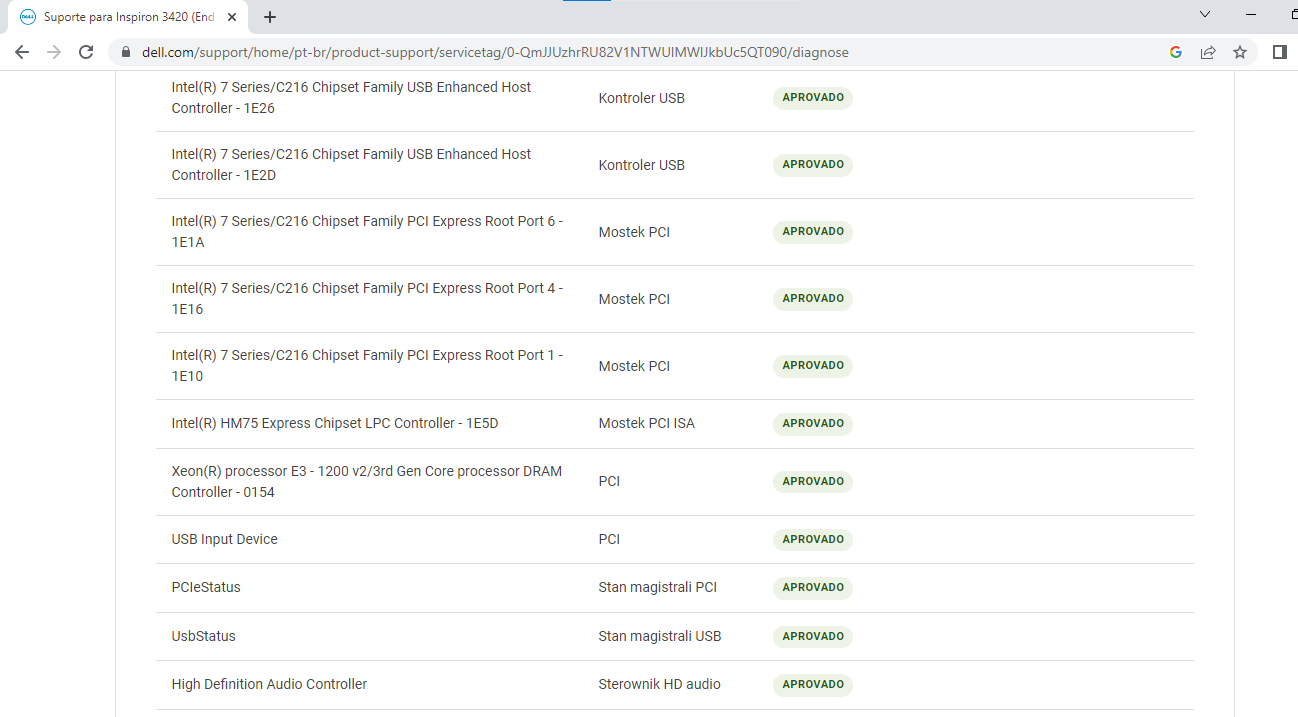This screenshot has height=717, width=1298.
Task: Click Mostek PCI in the Root Port 4 row
Action: [x=634, y=299]
